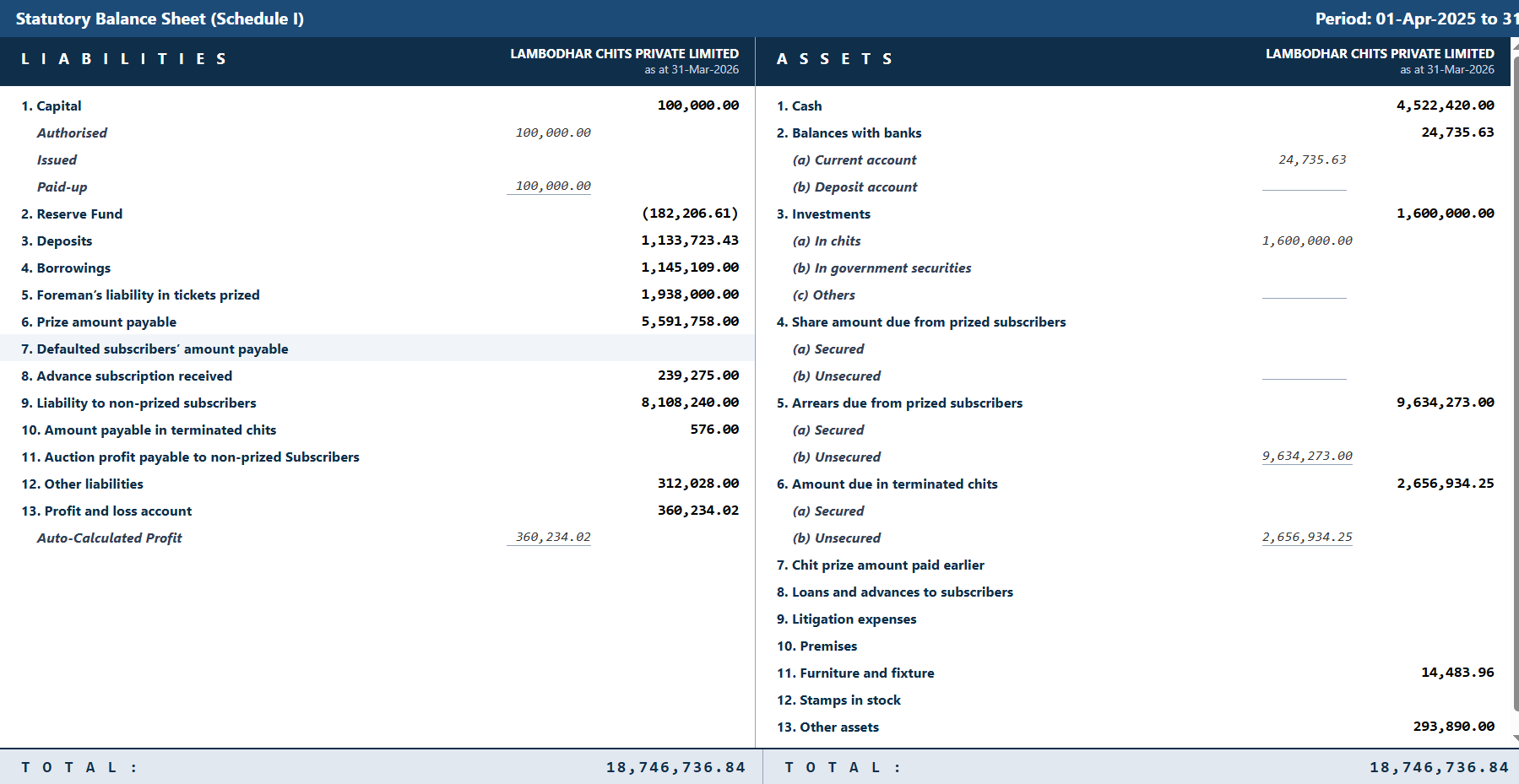Click Deposits amount 1,133,723.43
Image resolution: width=1519 pixels, height=784 pixels.
(690, 241)
